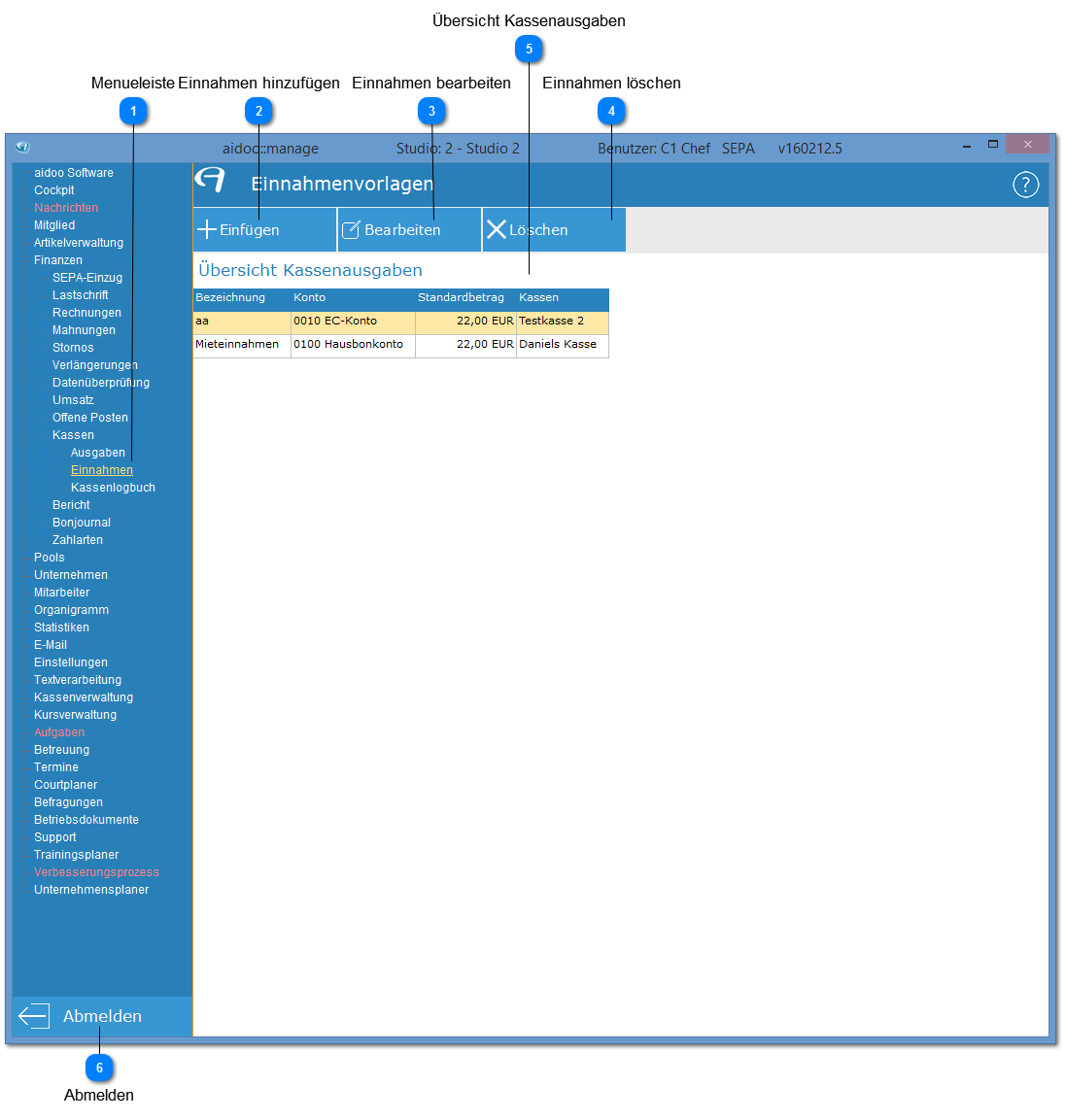Open Pools in sidebar

50,558
